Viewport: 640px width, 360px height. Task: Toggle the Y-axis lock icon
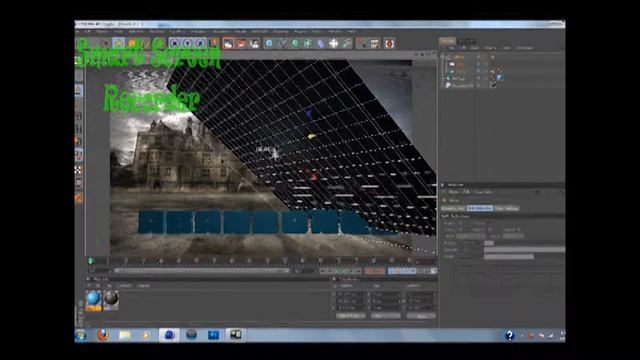click(x=187, y=43)
